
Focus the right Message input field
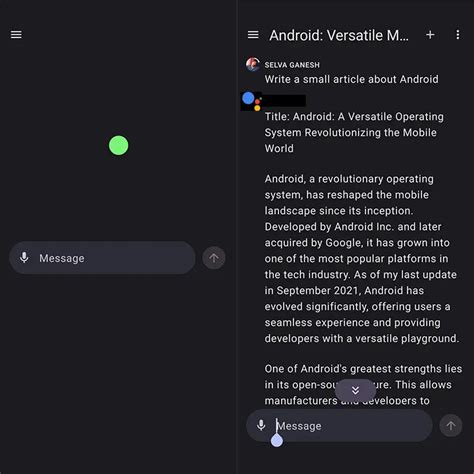339,425
